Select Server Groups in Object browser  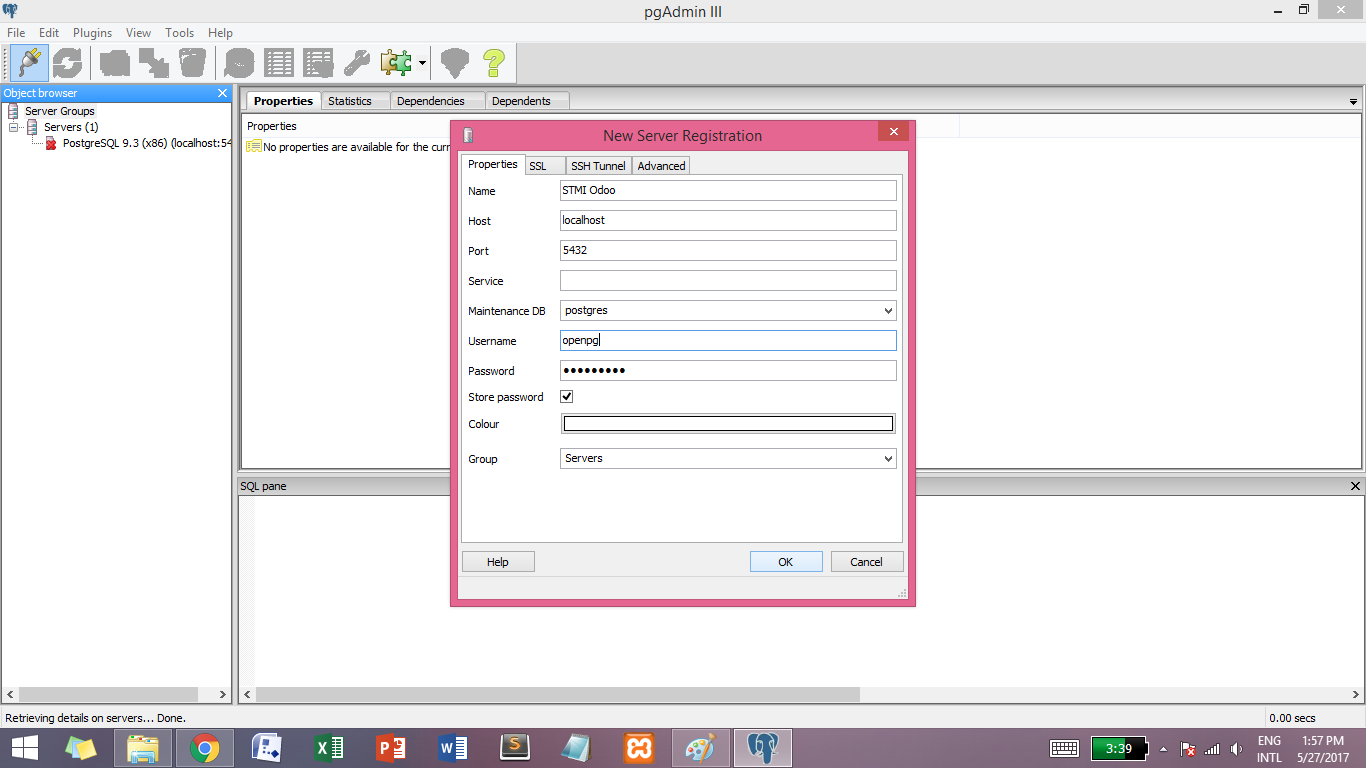coord(60,111)
